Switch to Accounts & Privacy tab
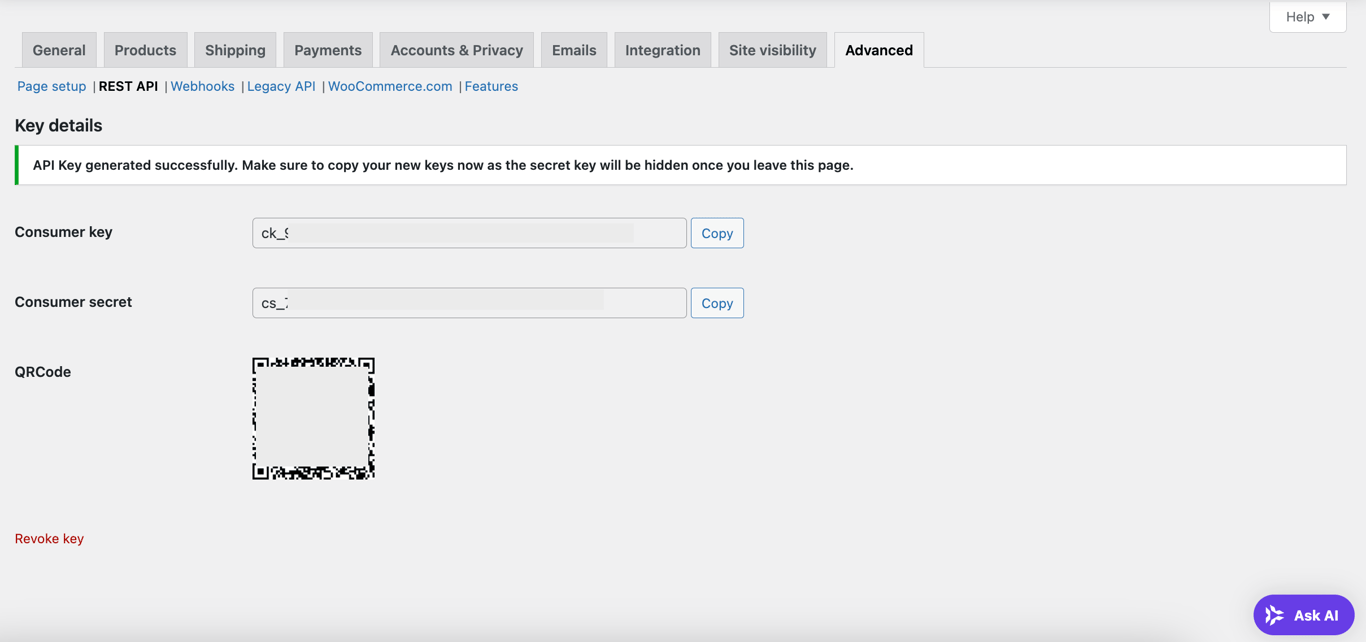1366x642 pixels. pyautogui.click(x=456, y=49)
